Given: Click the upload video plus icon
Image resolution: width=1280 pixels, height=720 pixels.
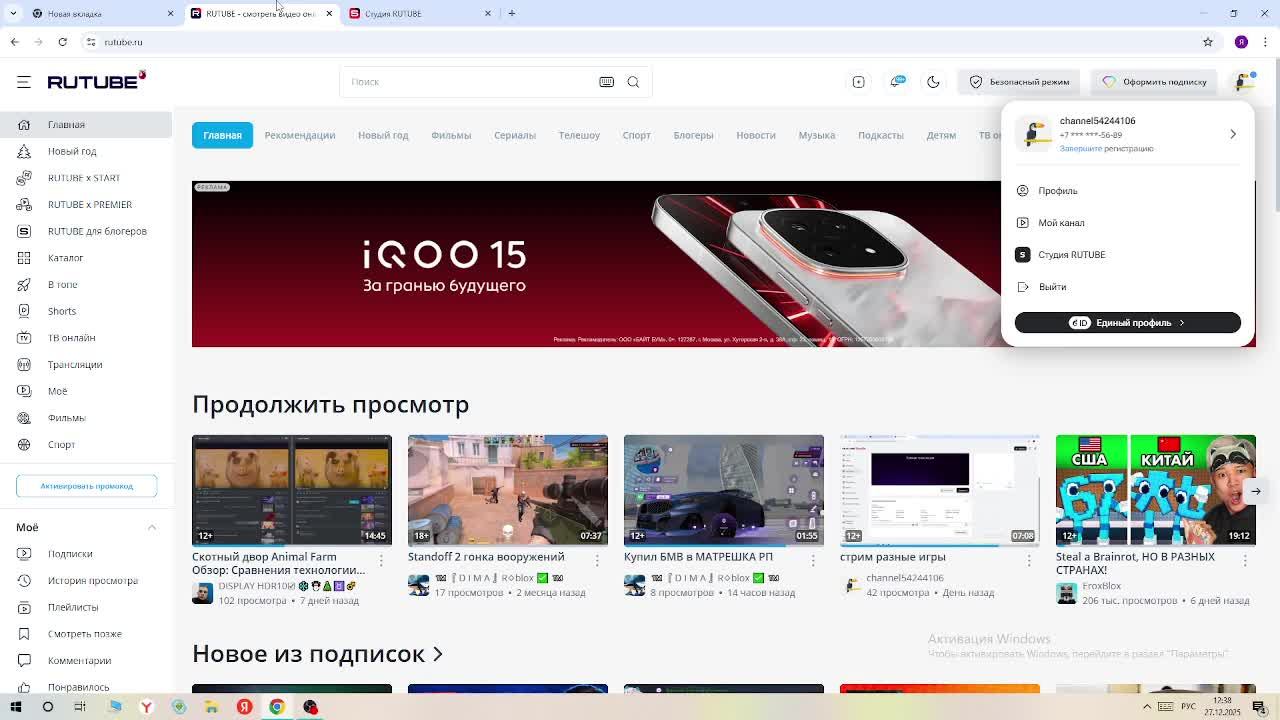Looking at the screenshot, I should 858,82.
